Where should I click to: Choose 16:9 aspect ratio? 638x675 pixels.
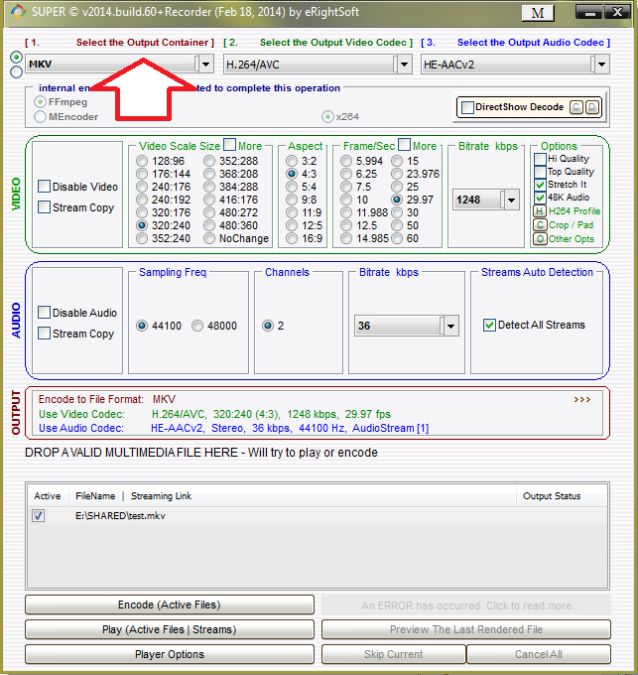point(292,239)
